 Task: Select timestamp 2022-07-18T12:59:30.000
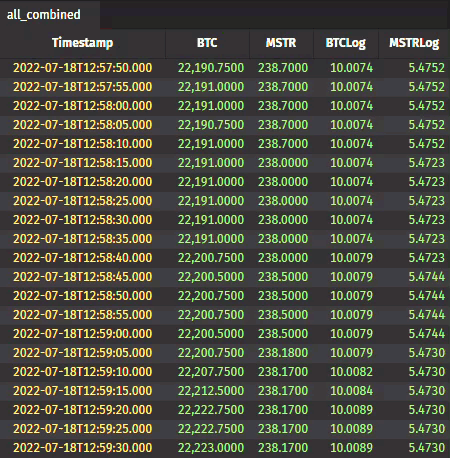tap(83, 448)
